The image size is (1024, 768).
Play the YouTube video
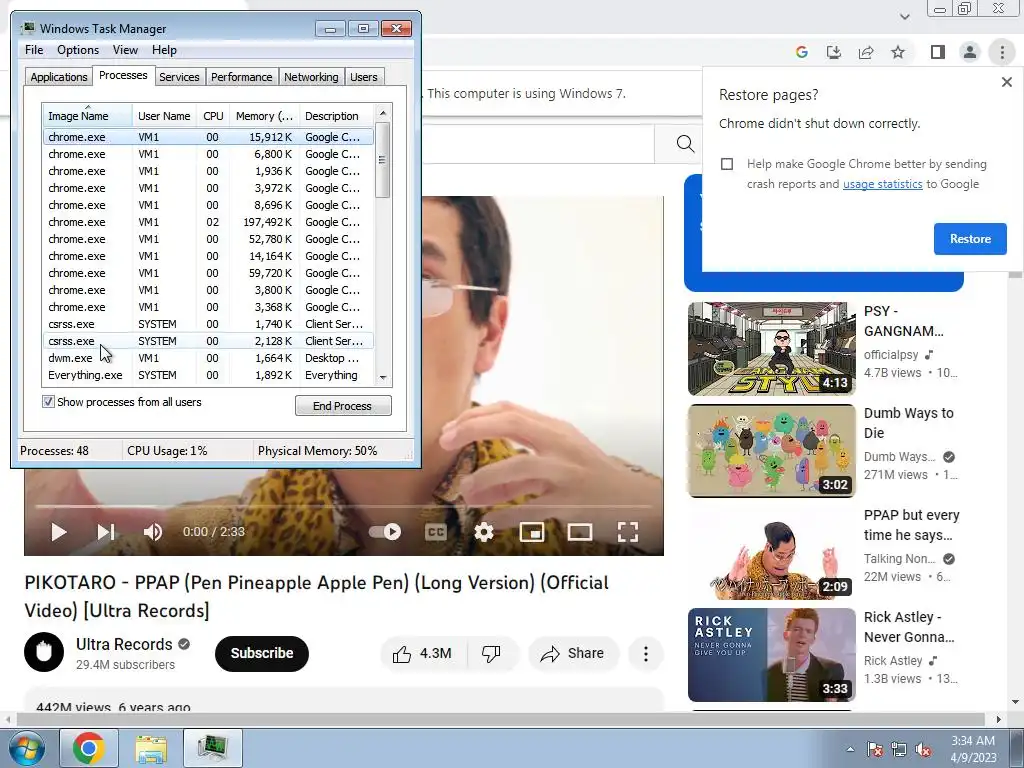[59, 532]
